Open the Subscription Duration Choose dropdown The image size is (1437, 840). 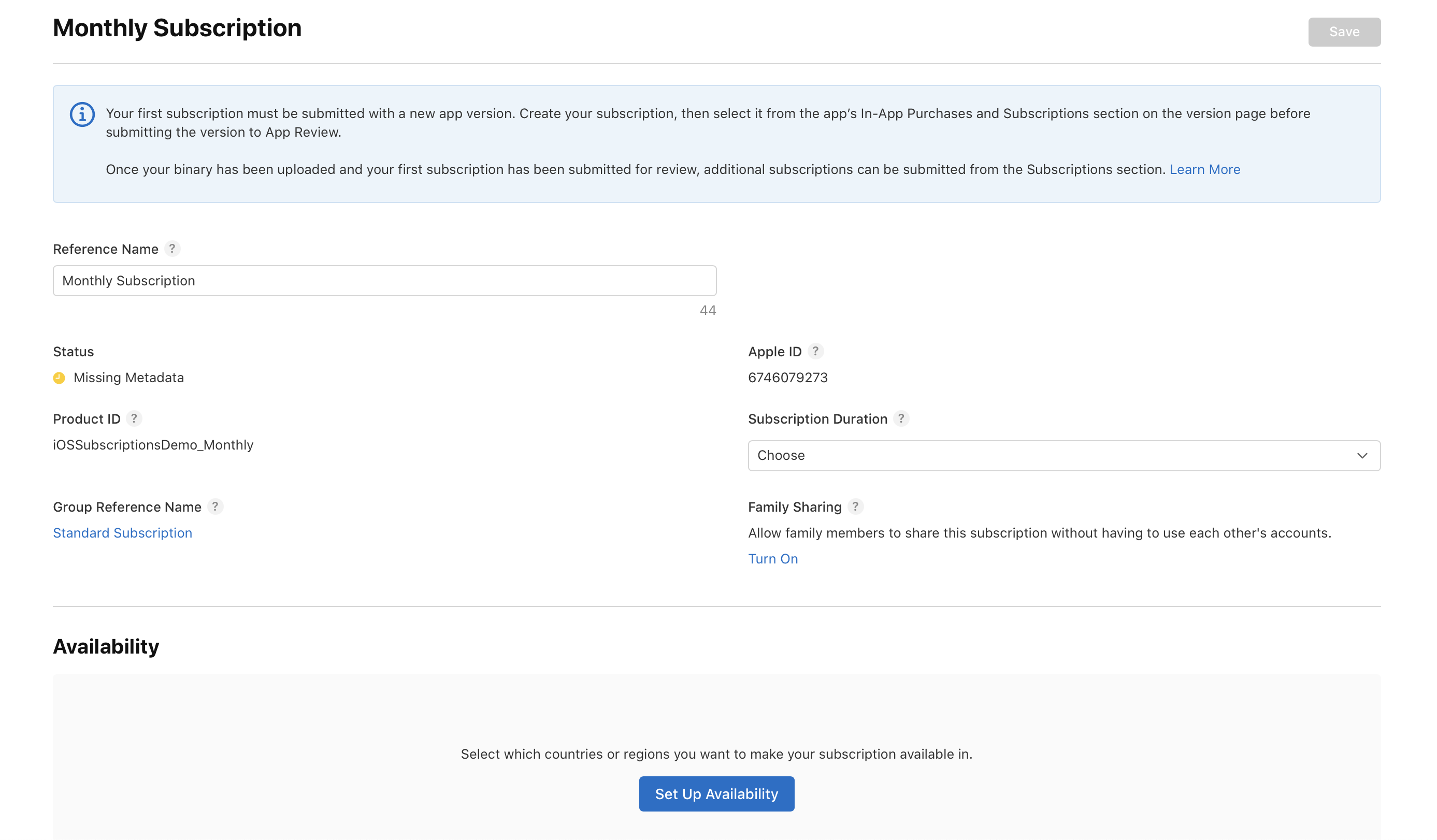(x=1063, y=455)
